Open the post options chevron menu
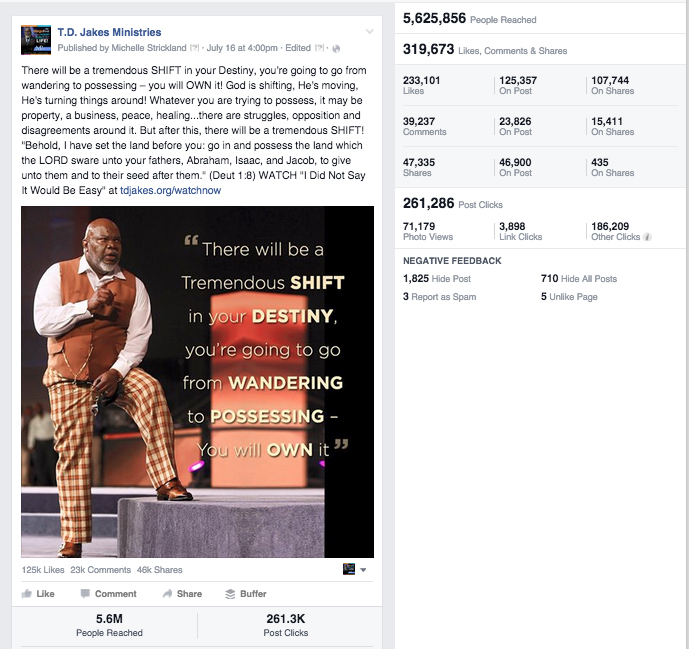 [370, 32]
